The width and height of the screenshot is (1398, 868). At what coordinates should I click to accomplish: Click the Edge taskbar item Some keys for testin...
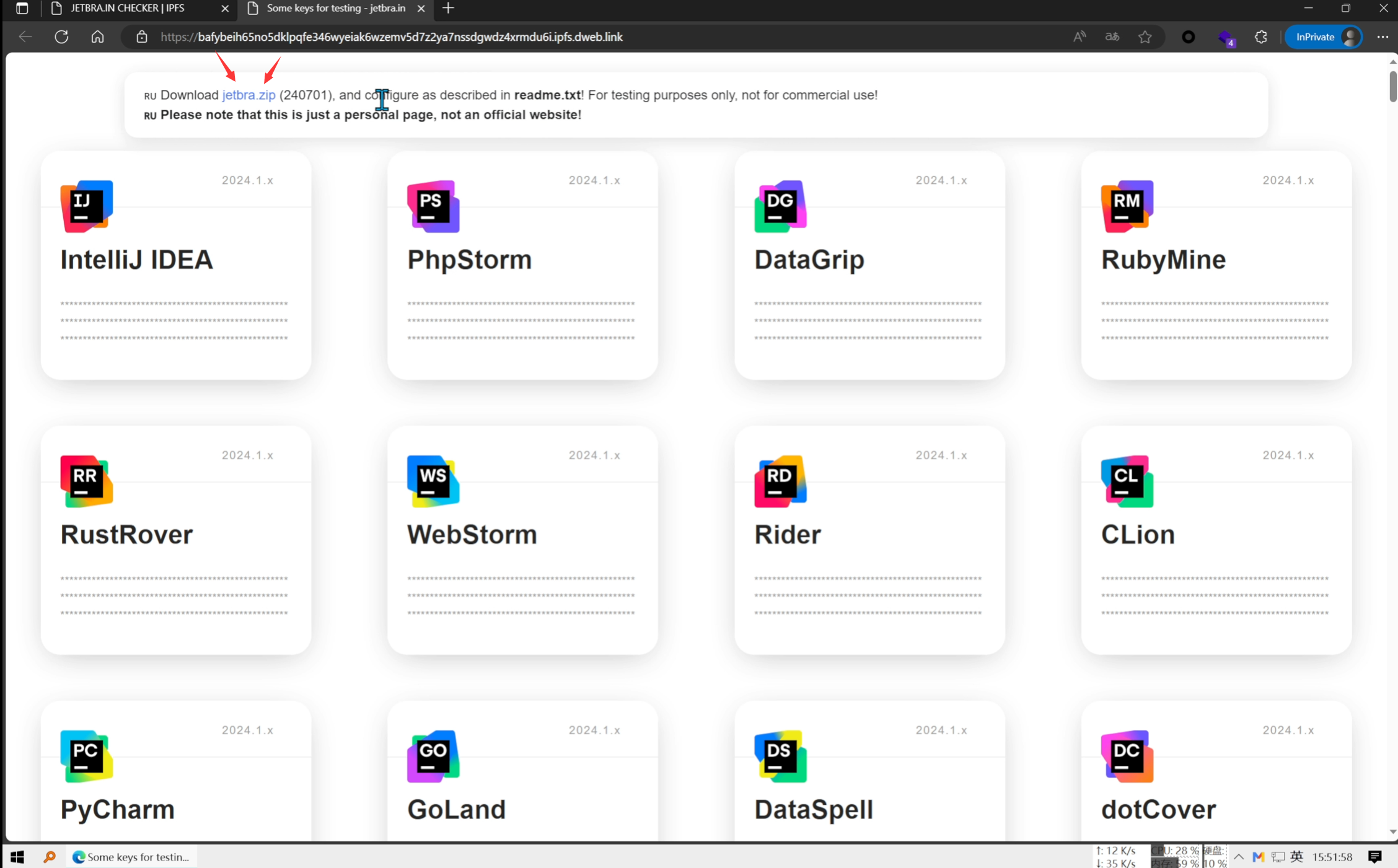[x=131, y=857]
